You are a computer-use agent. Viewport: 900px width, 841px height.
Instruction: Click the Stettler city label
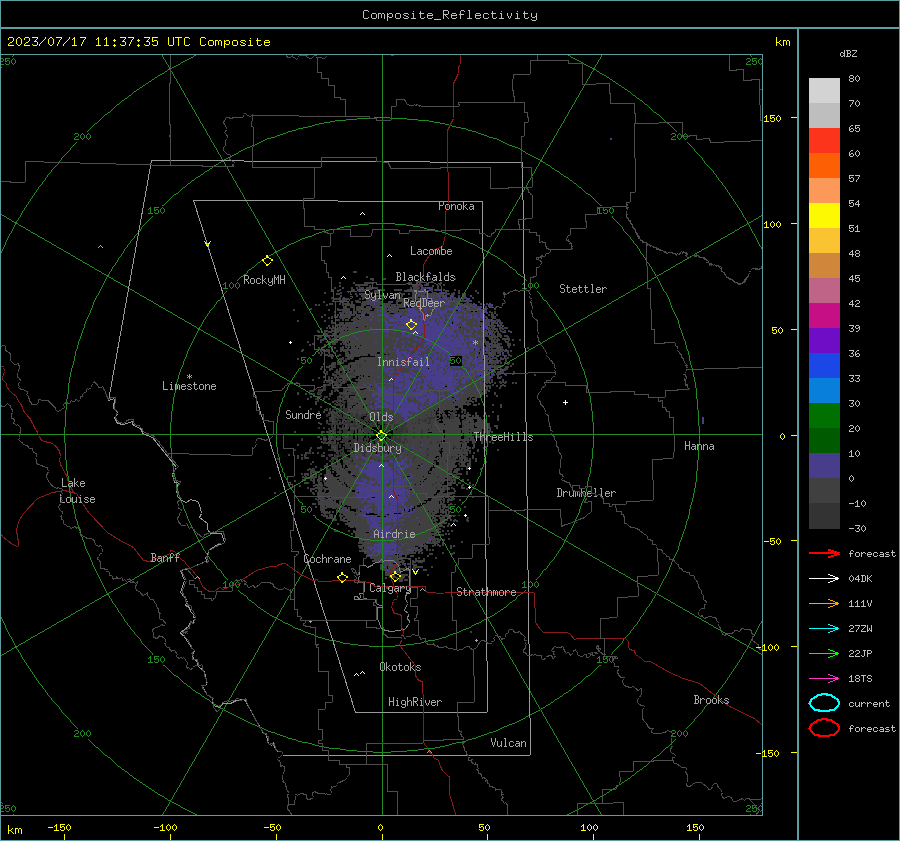583,289
